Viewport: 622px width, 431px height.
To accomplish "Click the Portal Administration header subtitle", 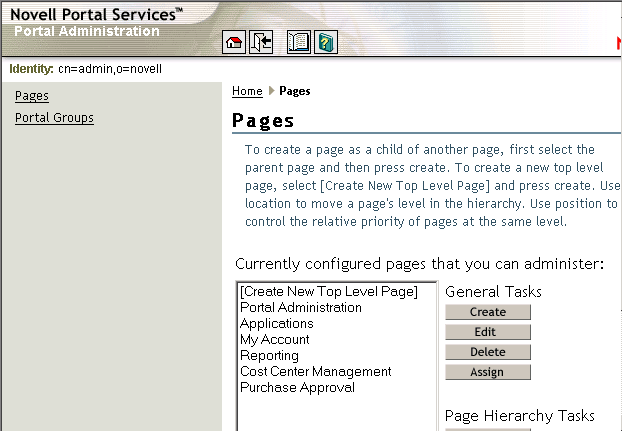I will tap(87, 31).
